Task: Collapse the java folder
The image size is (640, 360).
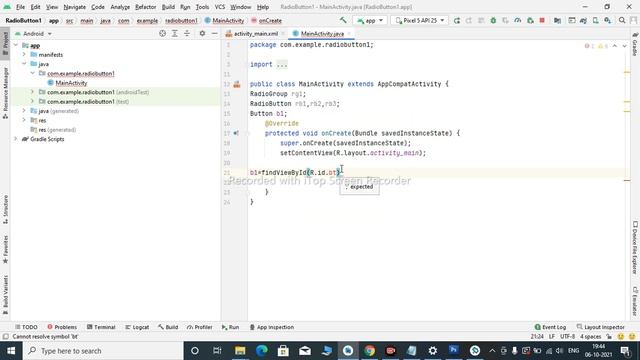Action: pos(24,64)
